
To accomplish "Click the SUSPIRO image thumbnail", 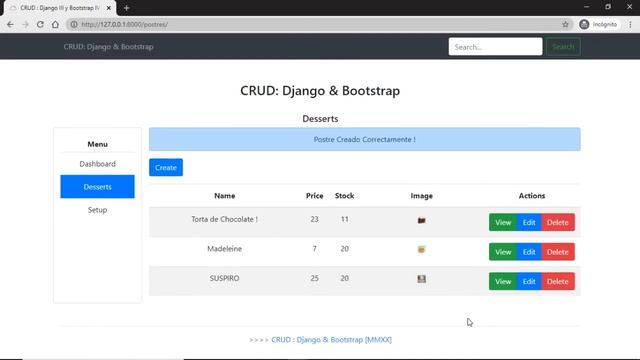I will tap(422, 279).
